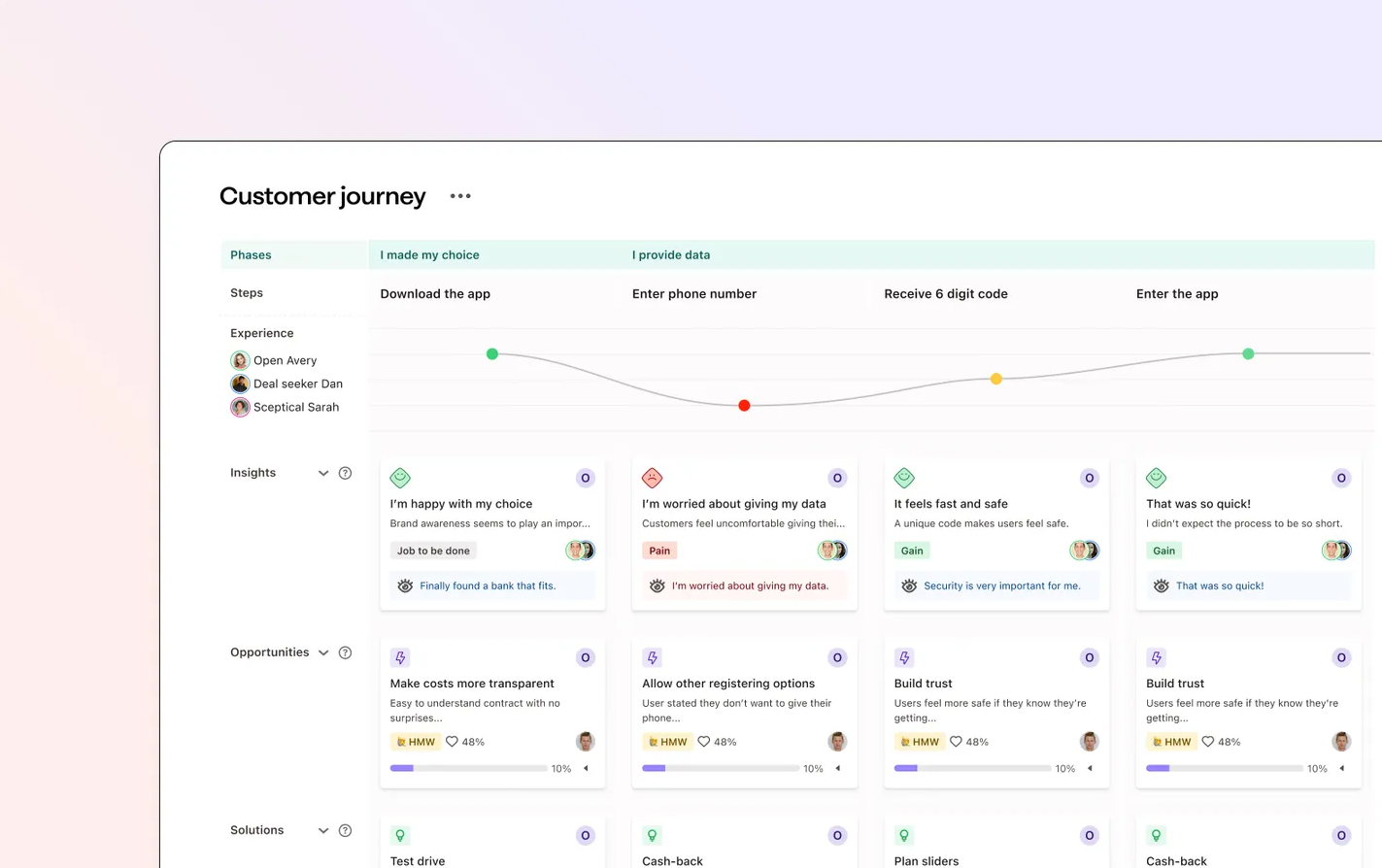The width and height of the screenshot is (1382, 868).
Task: Click happy face icon on 'That was so quick!' card
Action: click(1157, 478)
